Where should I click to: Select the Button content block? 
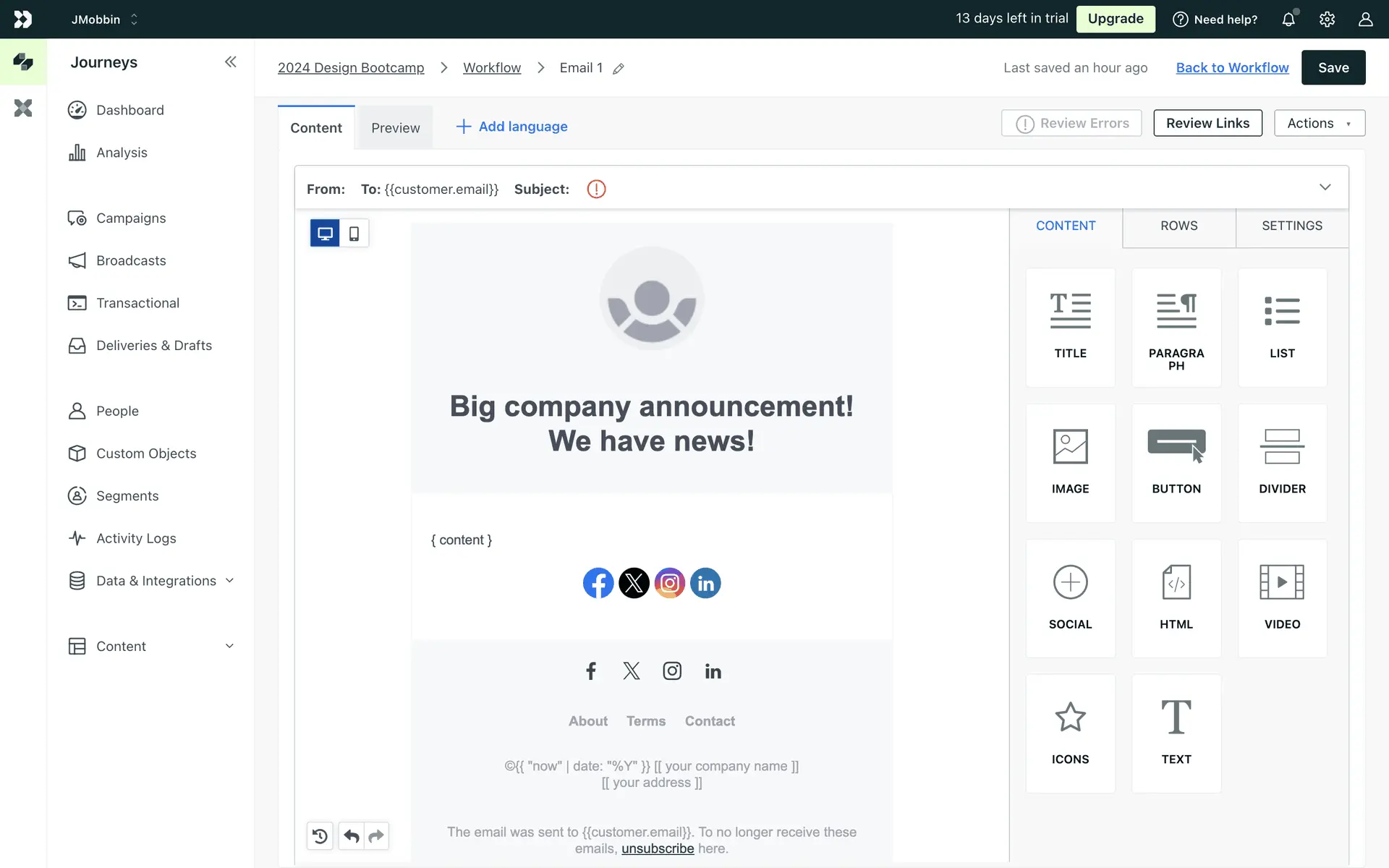(1176, 463)
